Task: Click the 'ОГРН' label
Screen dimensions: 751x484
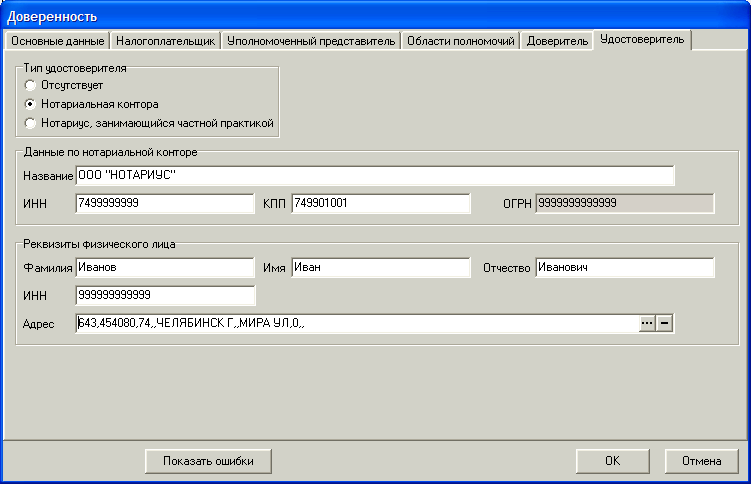Action: pos(517,204)
